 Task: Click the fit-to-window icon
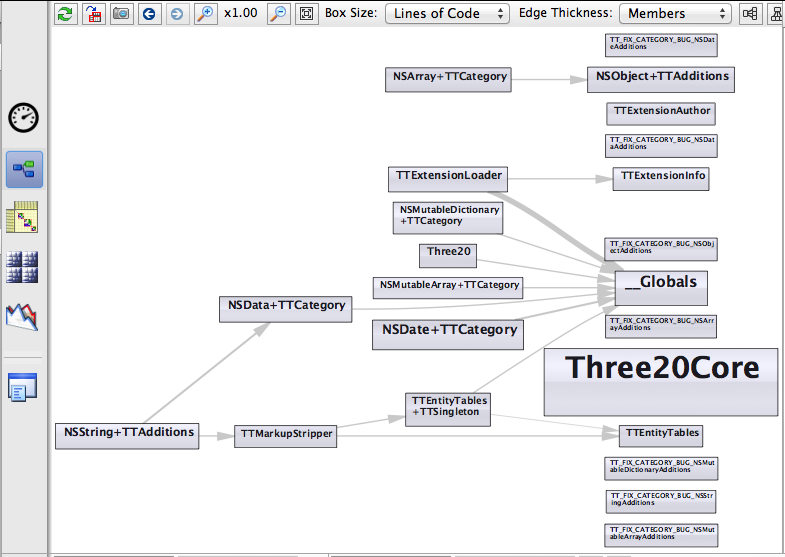coord(306,14)
